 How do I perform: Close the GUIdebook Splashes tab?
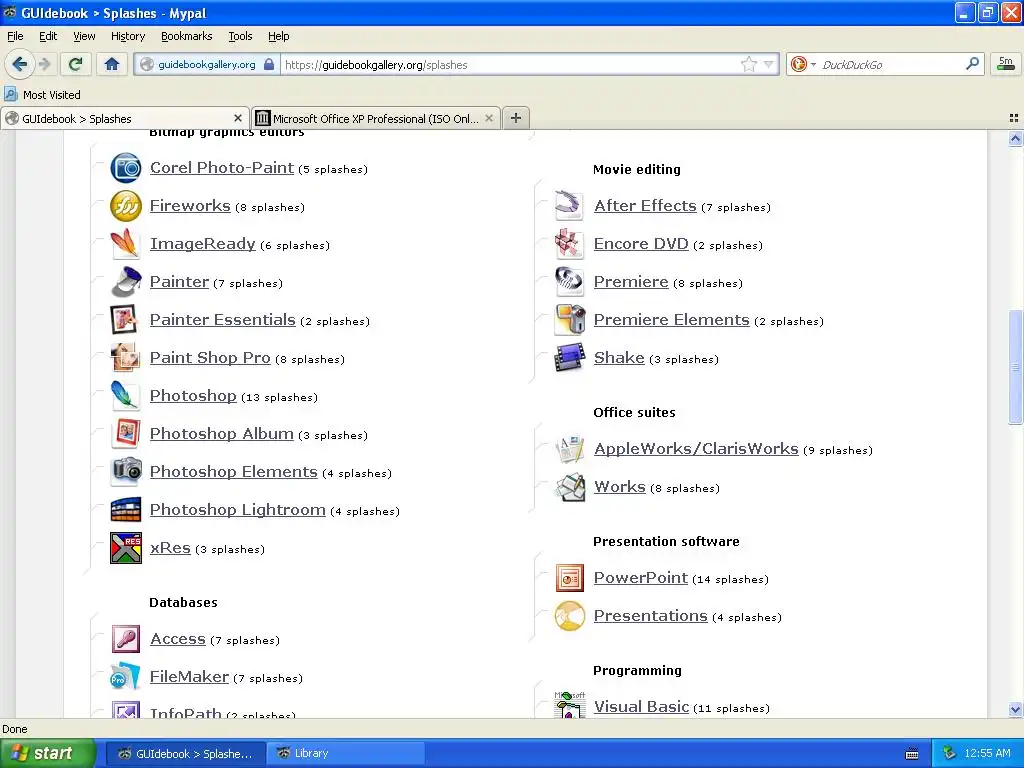[x=238, y=118]
